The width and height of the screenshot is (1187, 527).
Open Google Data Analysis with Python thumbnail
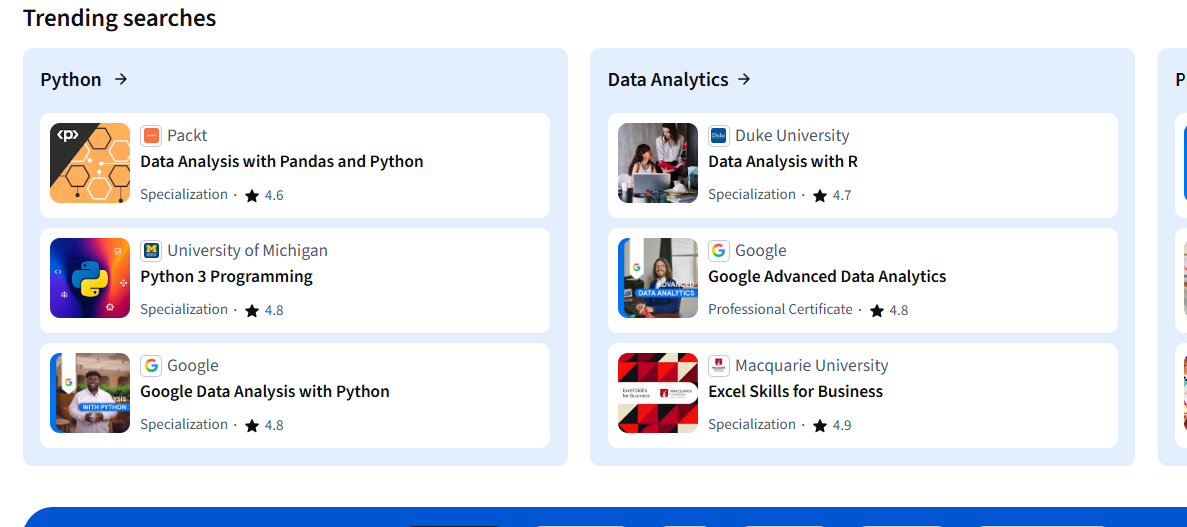click(90, 393)
